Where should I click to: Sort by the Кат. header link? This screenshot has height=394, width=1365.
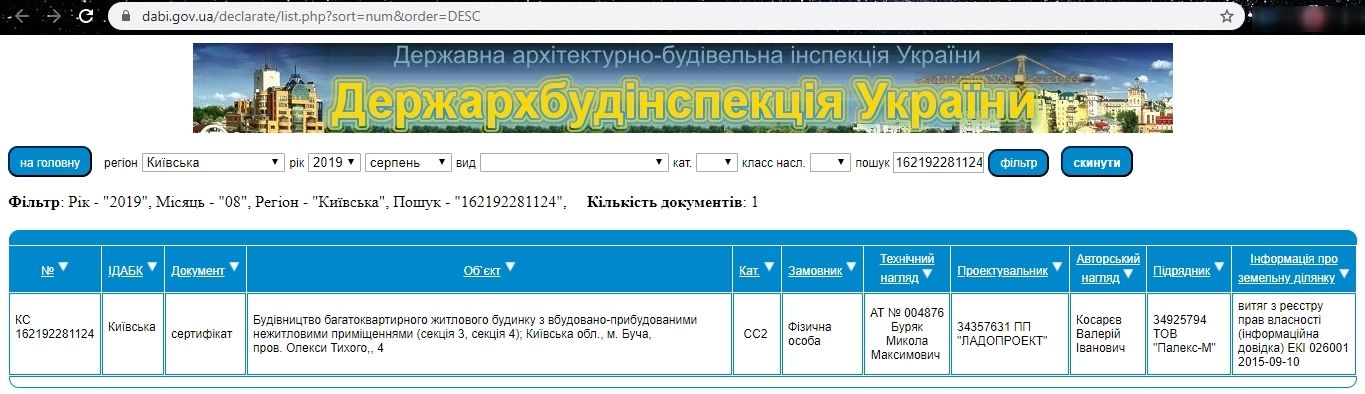749,270
